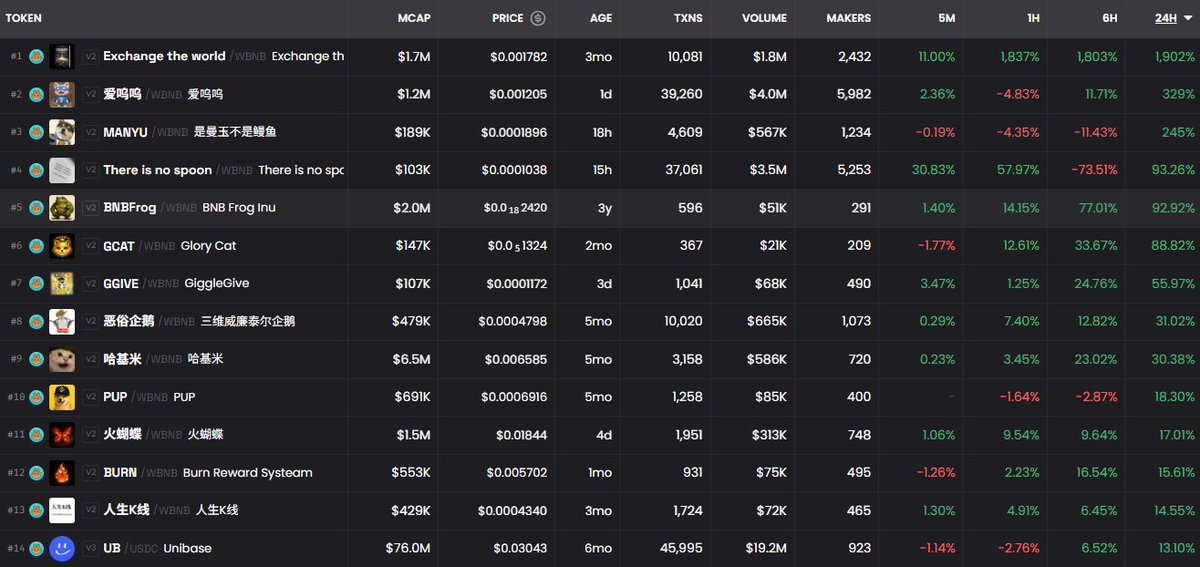Click the 5,982 makers cell
This screenshot has width=1200, height=567.
coord(855,94)
